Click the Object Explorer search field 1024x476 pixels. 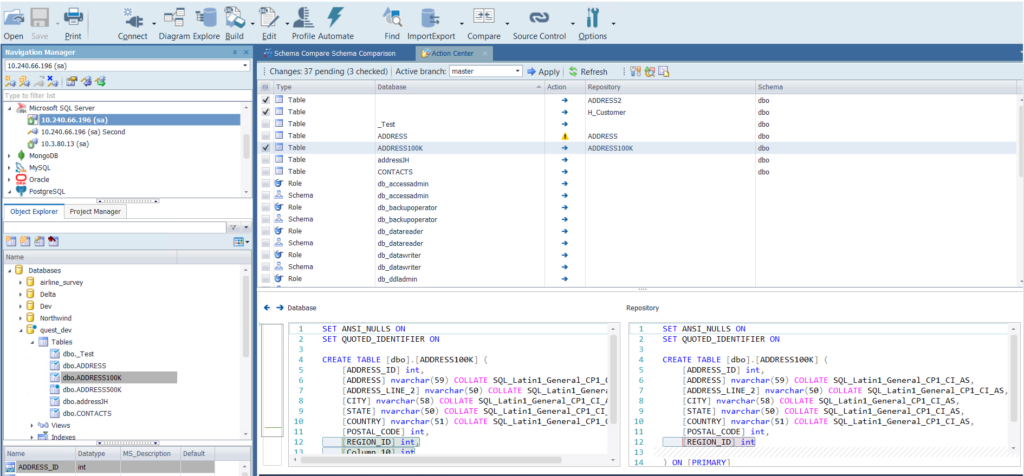click(x=114, y=227)
